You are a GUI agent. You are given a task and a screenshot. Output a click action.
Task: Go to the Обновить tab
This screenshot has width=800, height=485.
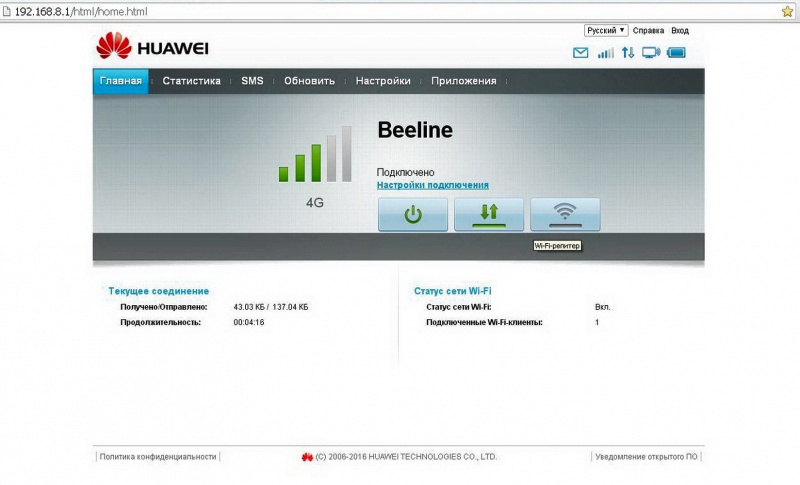309,81
